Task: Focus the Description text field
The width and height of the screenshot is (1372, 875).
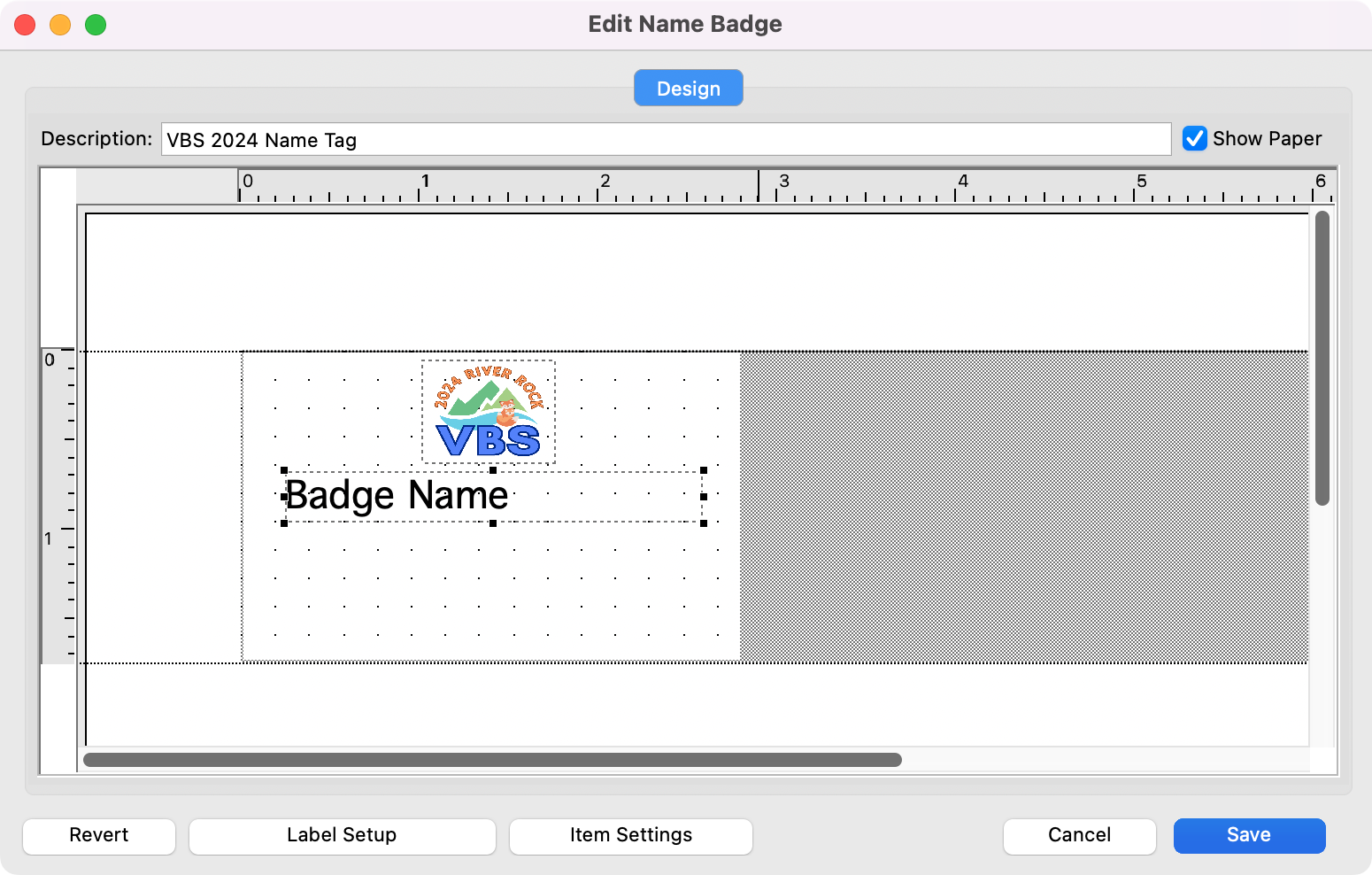Action: (666, 140)
